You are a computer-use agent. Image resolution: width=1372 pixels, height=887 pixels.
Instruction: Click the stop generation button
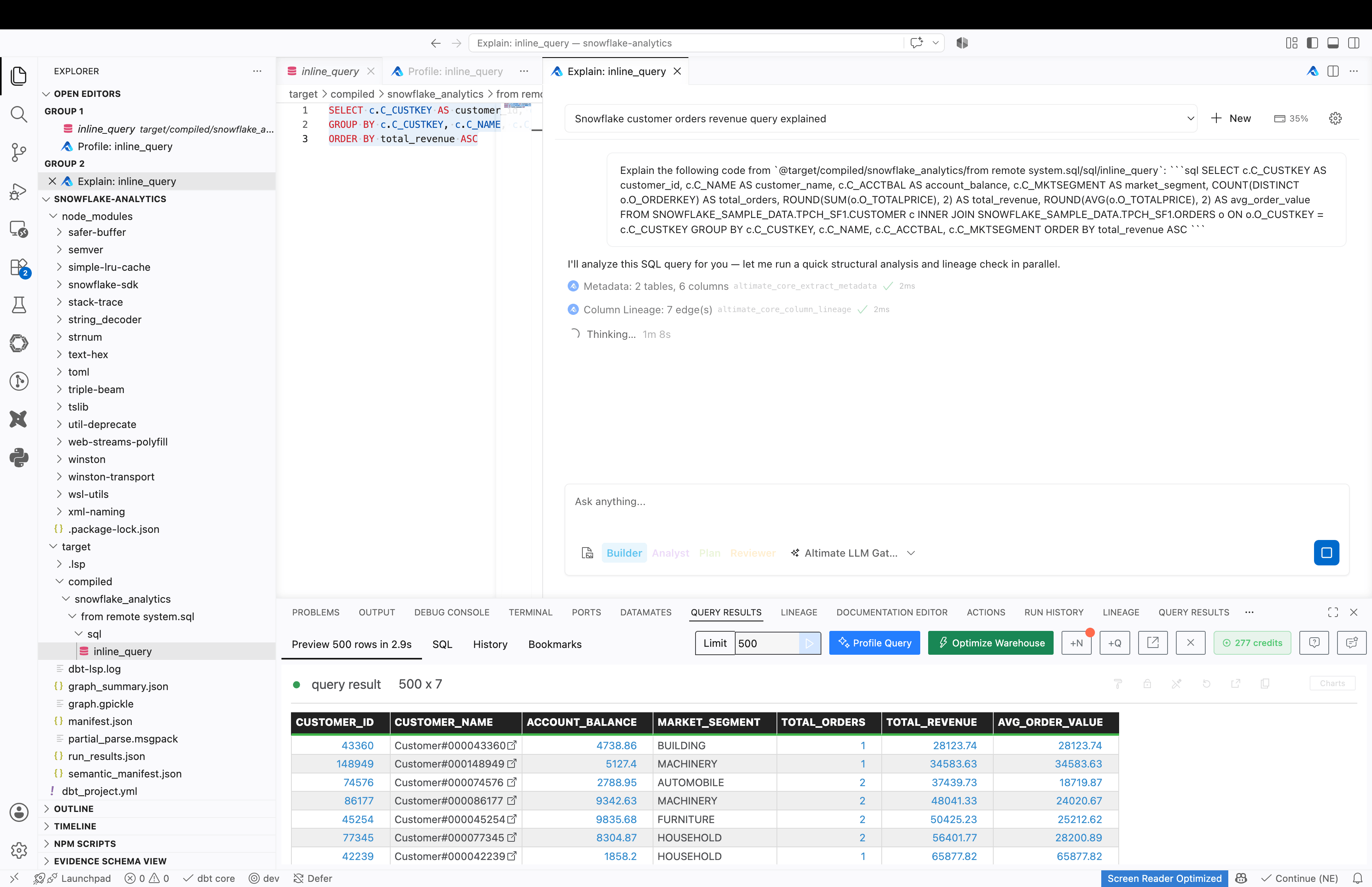click(x=1326, y=553)
